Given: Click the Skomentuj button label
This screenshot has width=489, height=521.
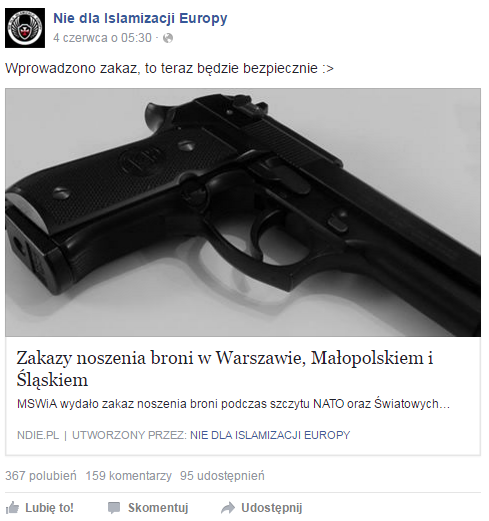Looking at the screenshot, I should 158,508.
